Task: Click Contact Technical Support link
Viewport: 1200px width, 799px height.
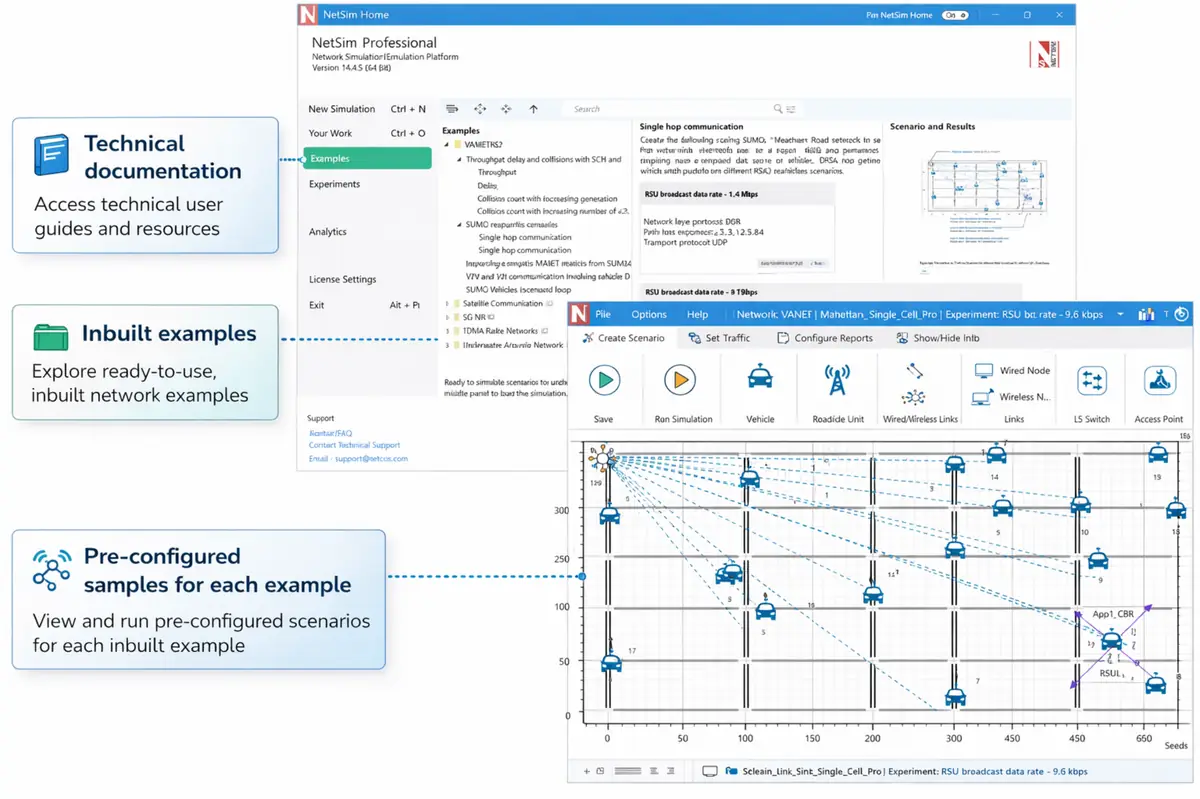Action: [354, 445]
